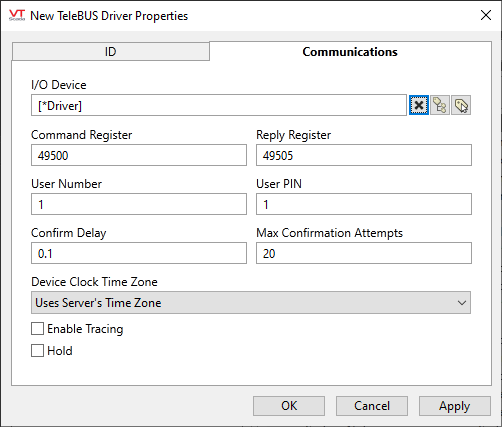Click into the Reply Register field with 49505
Viewport: 502px width, 427px height.
pyautogui.click(x=364, y=155)
